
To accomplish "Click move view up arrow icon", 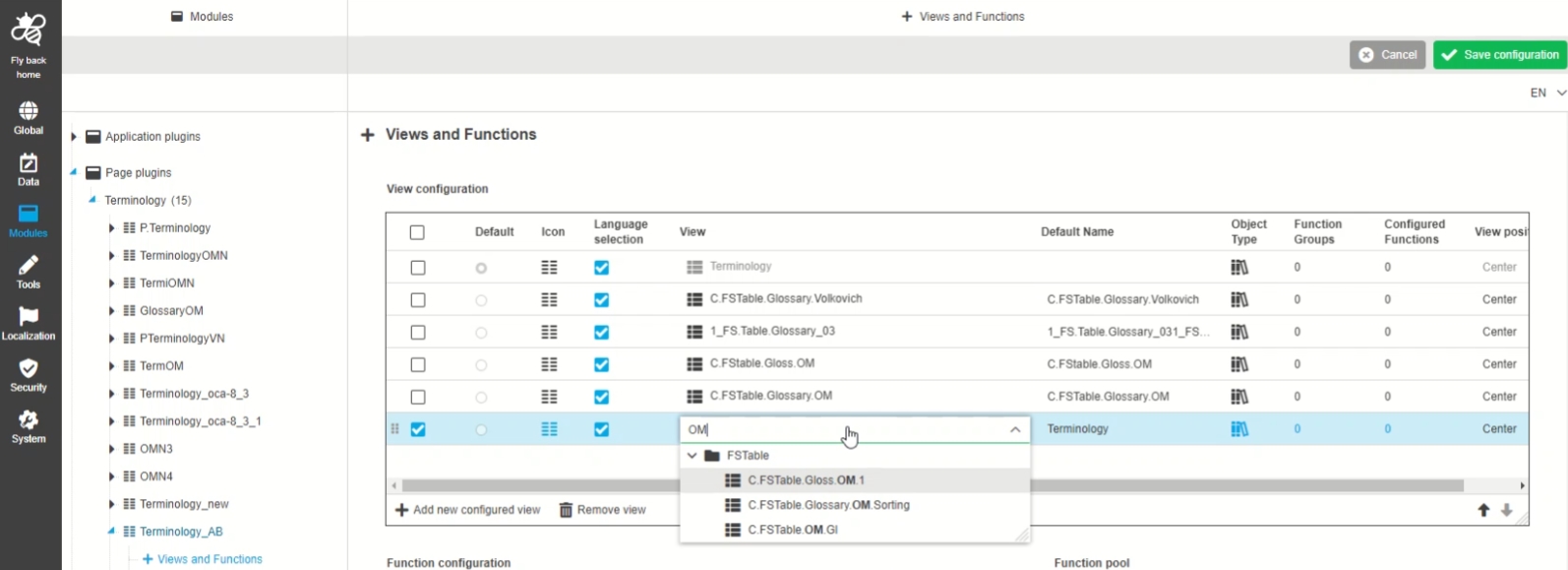I will (1483, 510).
